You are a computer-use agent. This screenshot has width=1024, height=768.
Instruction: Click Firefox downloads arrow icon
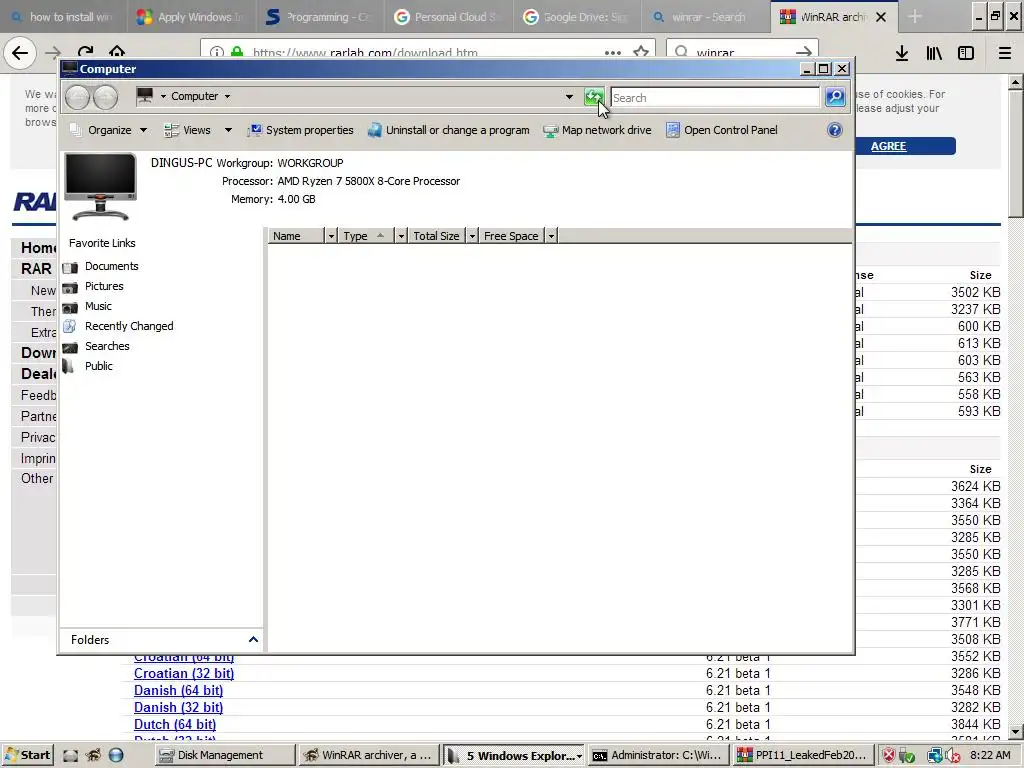tap(902, 53)
